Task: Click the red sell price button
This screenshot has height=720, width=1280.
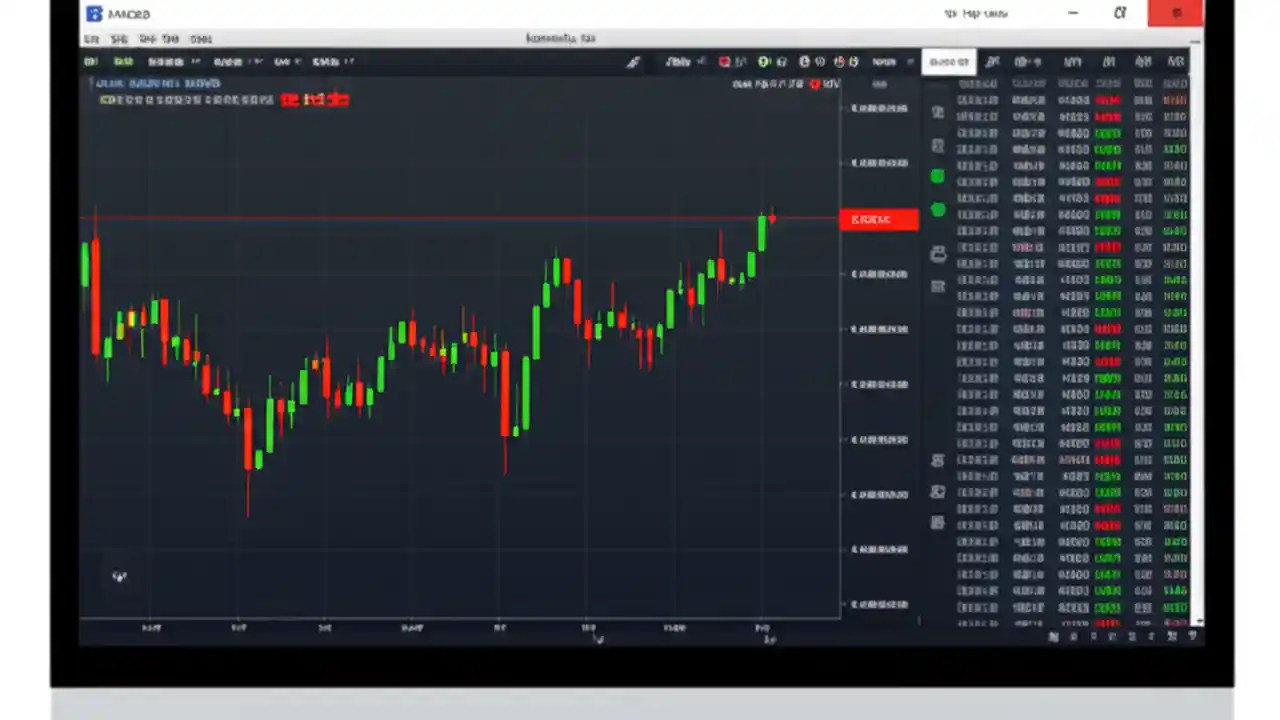Action: coord(879,220)
